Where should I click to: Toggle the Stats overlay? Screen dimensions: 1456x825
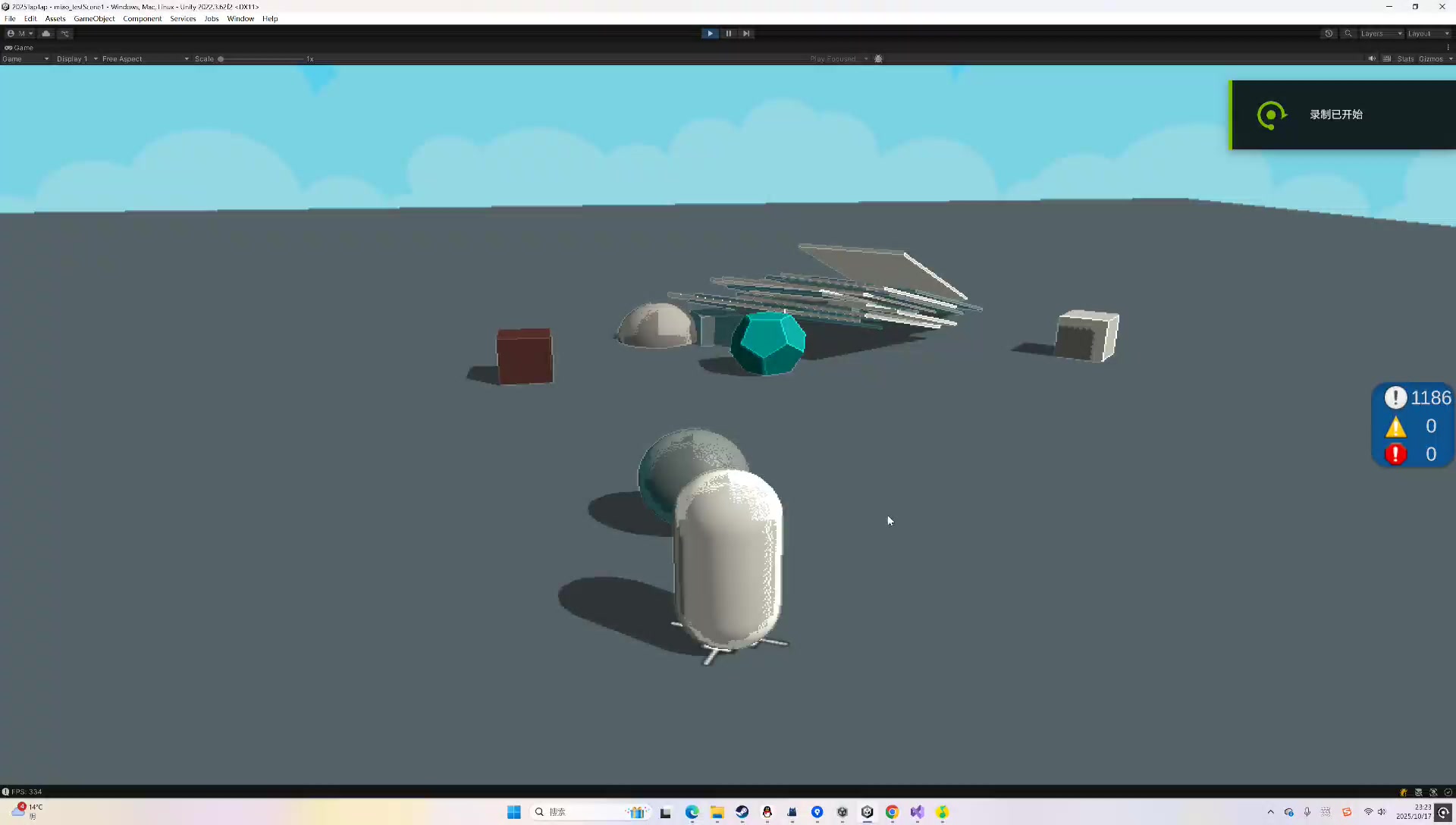pos(1405,58)
